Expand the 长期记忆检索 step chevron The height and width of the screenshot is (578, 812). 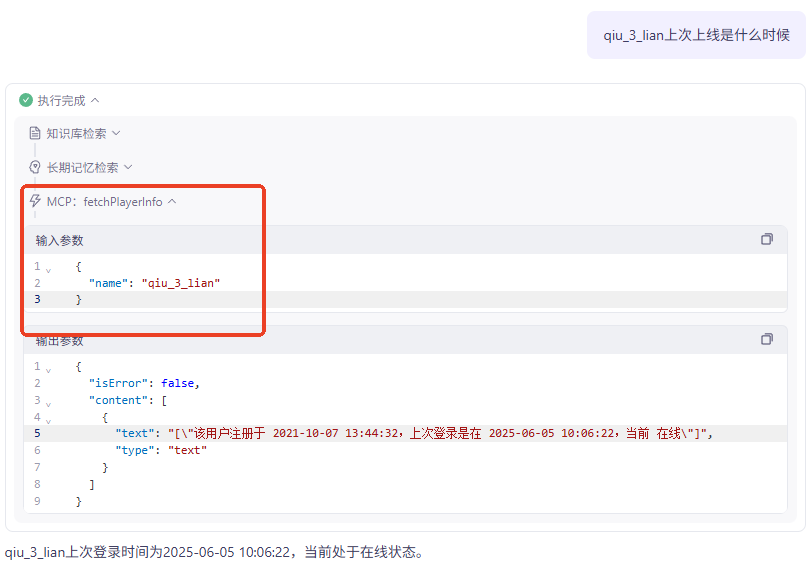128,167
